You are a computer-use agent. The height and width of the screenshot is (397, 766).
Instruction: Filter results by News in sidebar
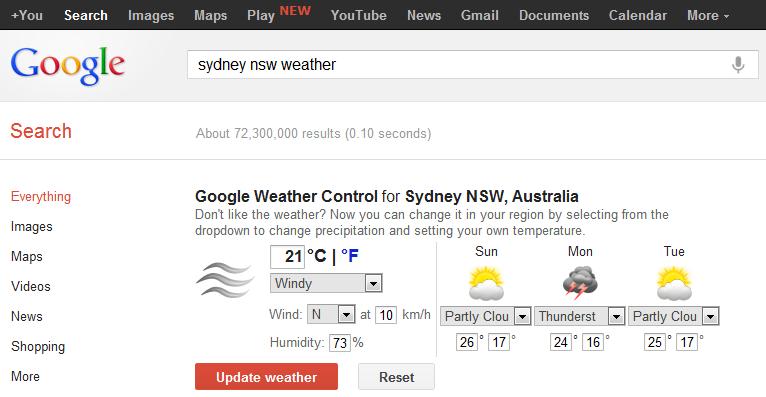[x=27, y=316]
